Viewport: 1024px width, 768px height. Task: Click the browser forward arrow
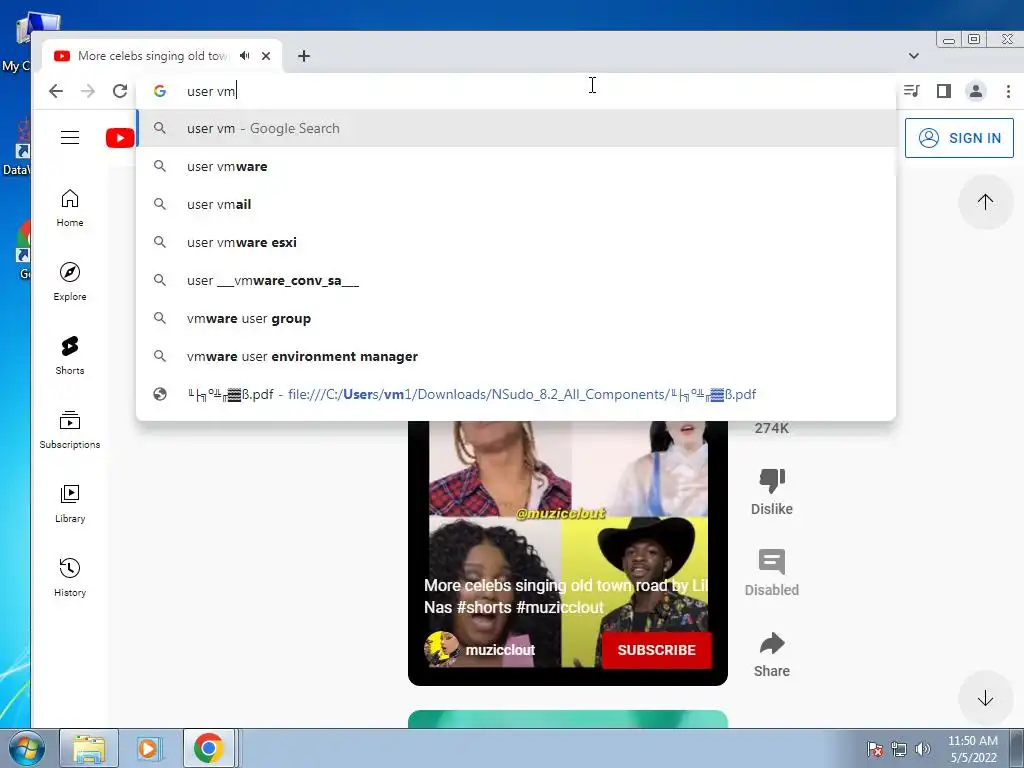click(88, 91)
